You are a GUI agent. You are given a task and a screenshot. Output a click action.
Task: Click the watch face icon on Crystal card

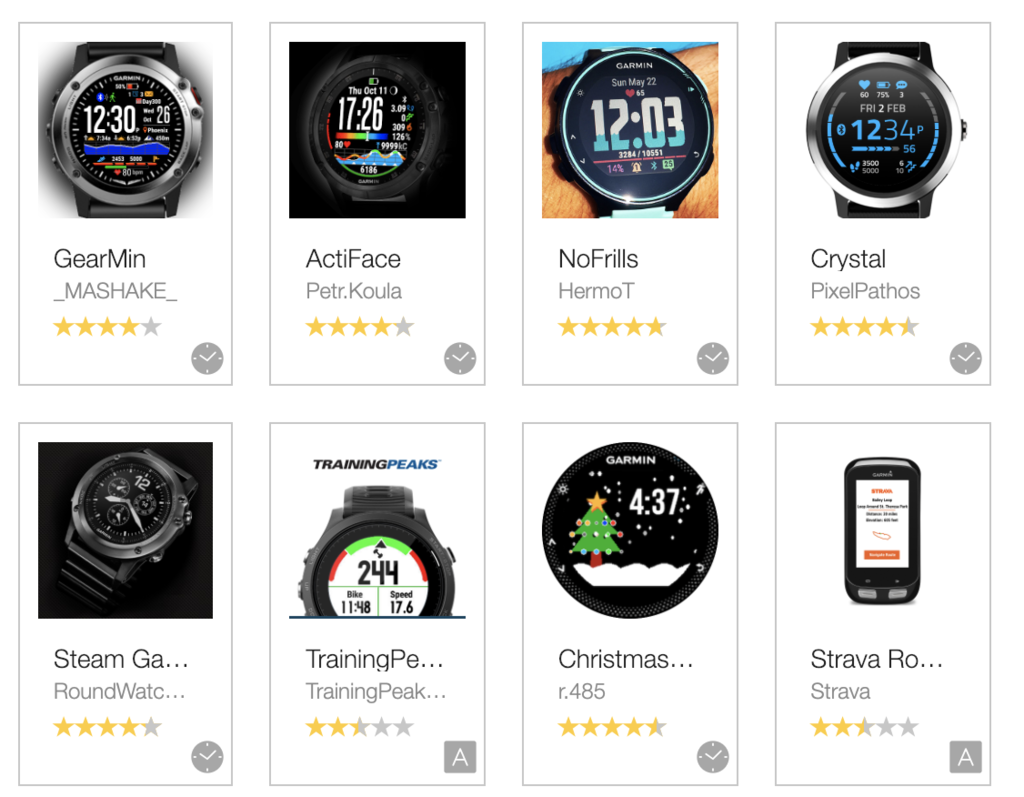tap(965, 358)
